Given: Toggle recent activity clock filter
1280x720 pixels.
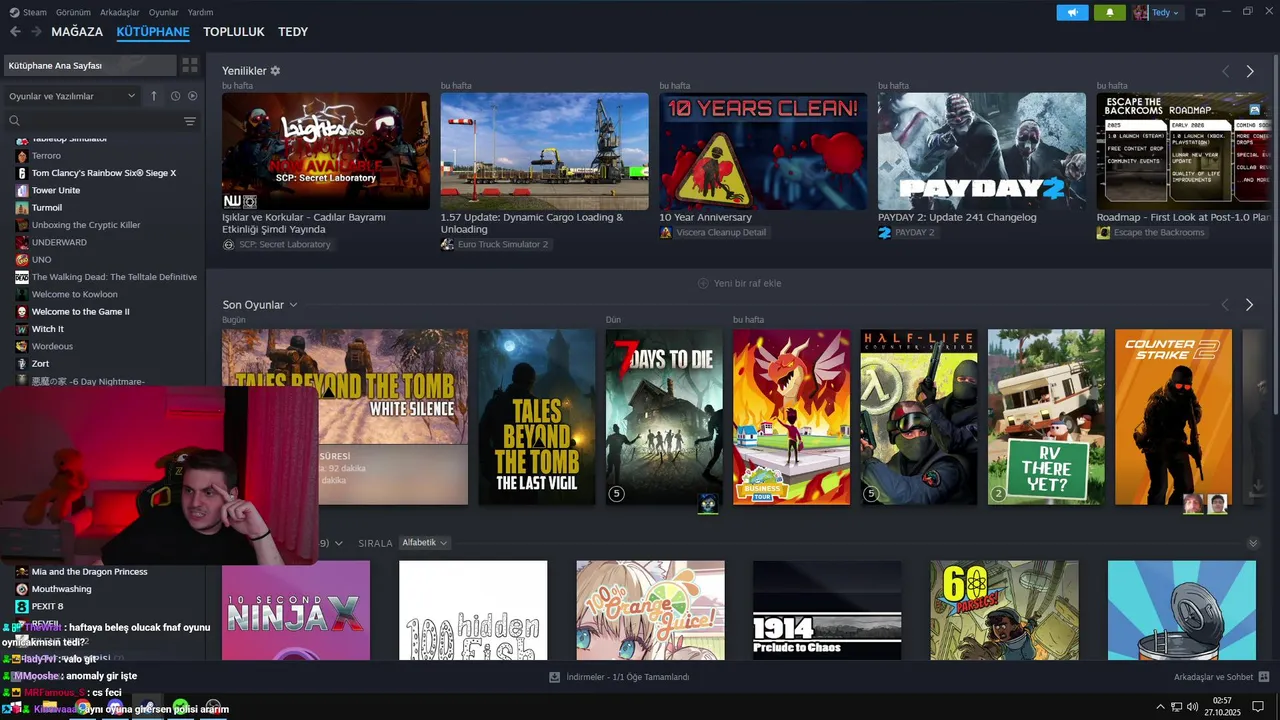Looking at the screenshot, I should 175,96.
